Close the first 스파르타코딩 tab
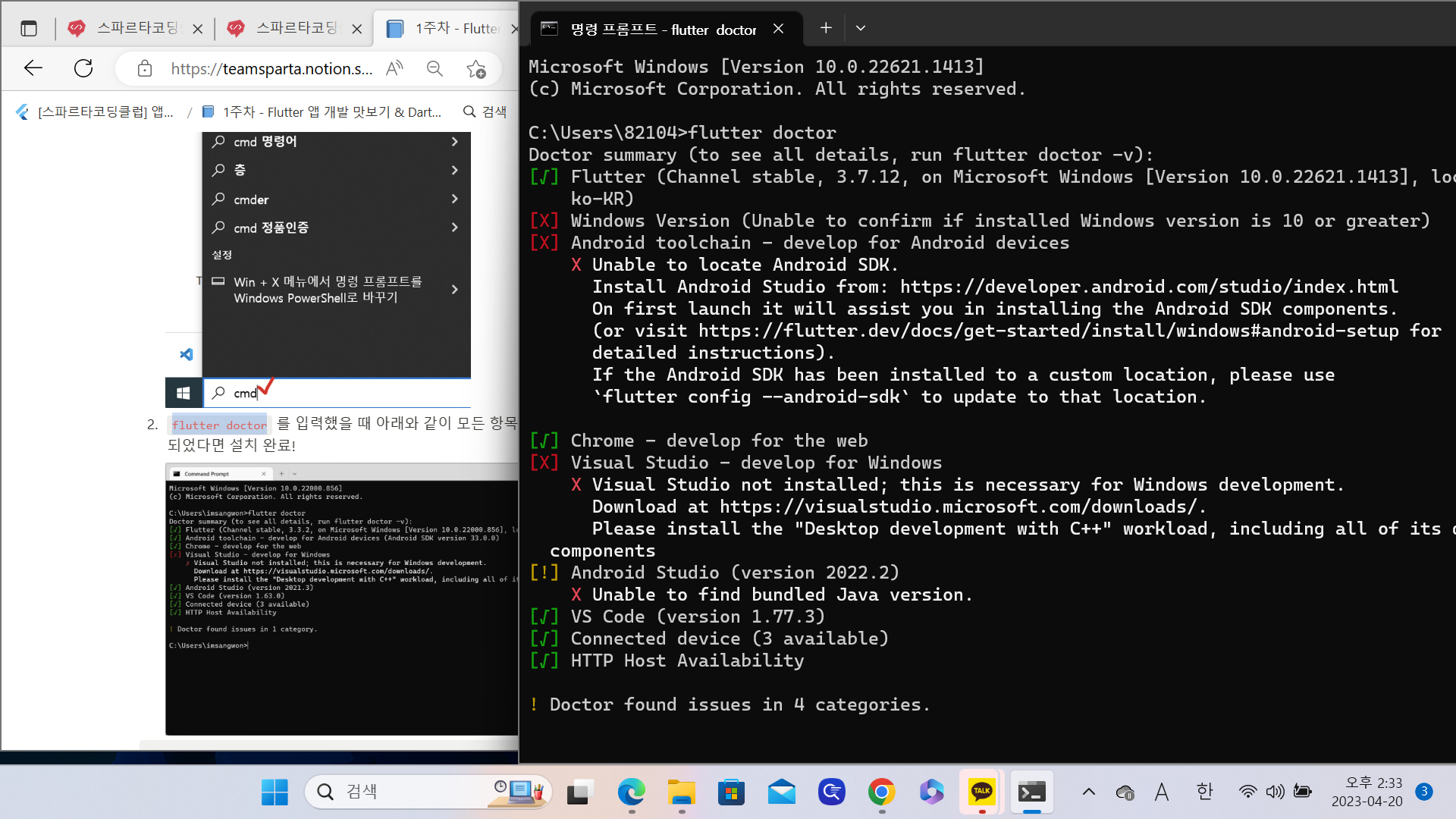The height and width of the screenshot is (819, 1456). [x=198, y=29]
